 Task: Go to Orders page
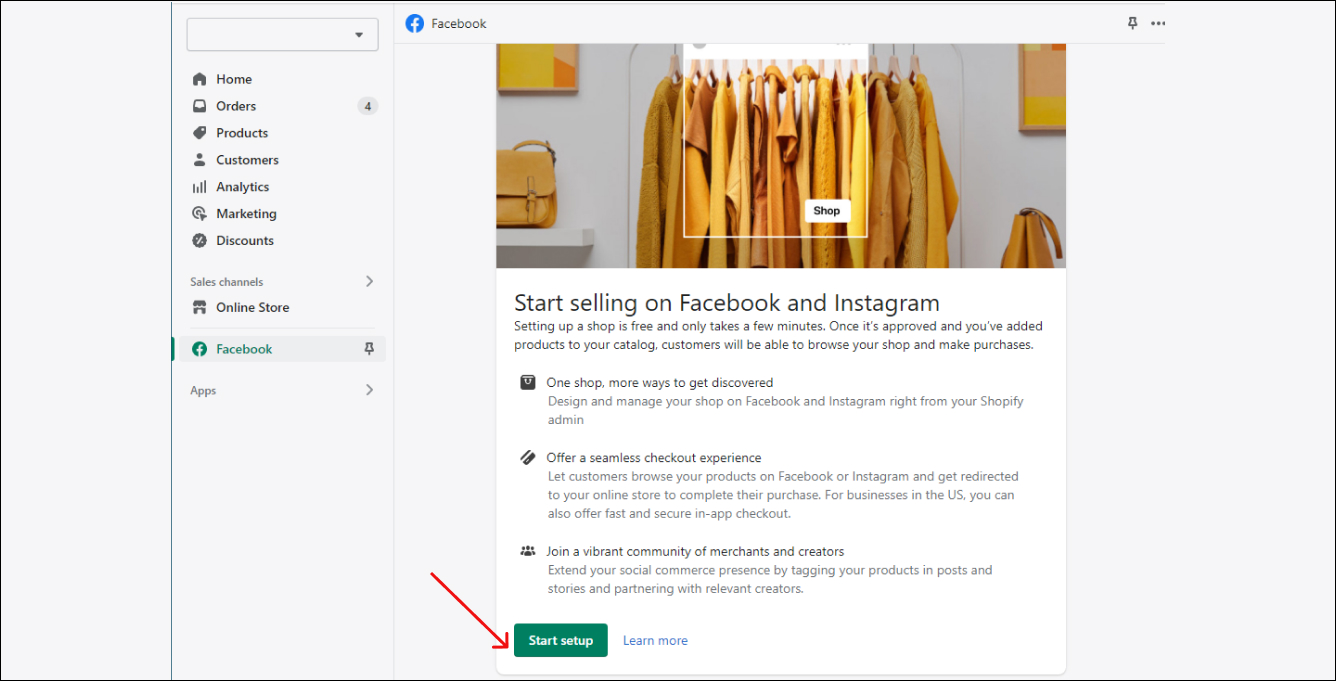[236, 106]
